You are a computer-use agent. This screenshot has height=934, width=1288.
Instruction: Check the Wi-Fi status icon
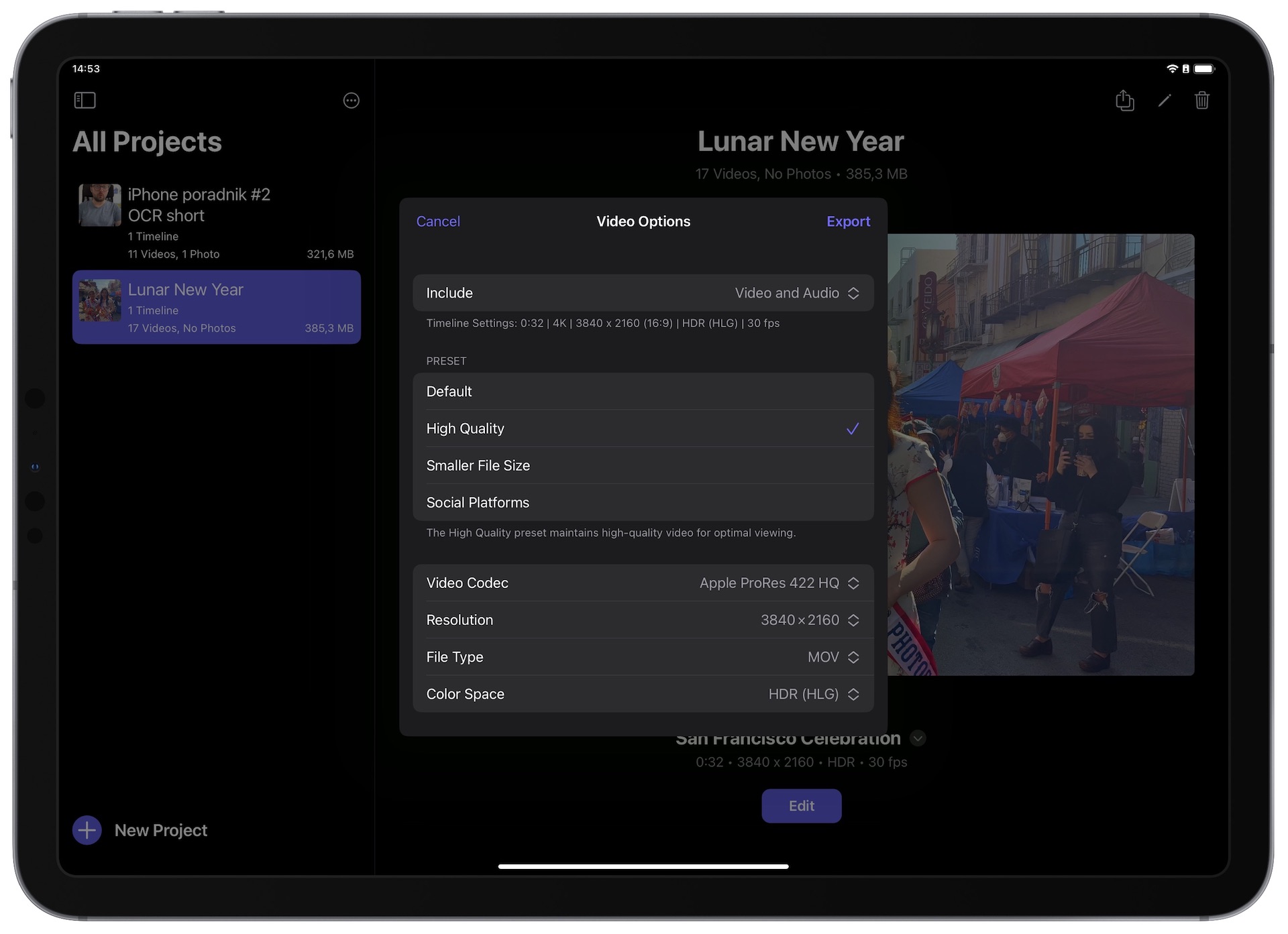pos(1172,69)
